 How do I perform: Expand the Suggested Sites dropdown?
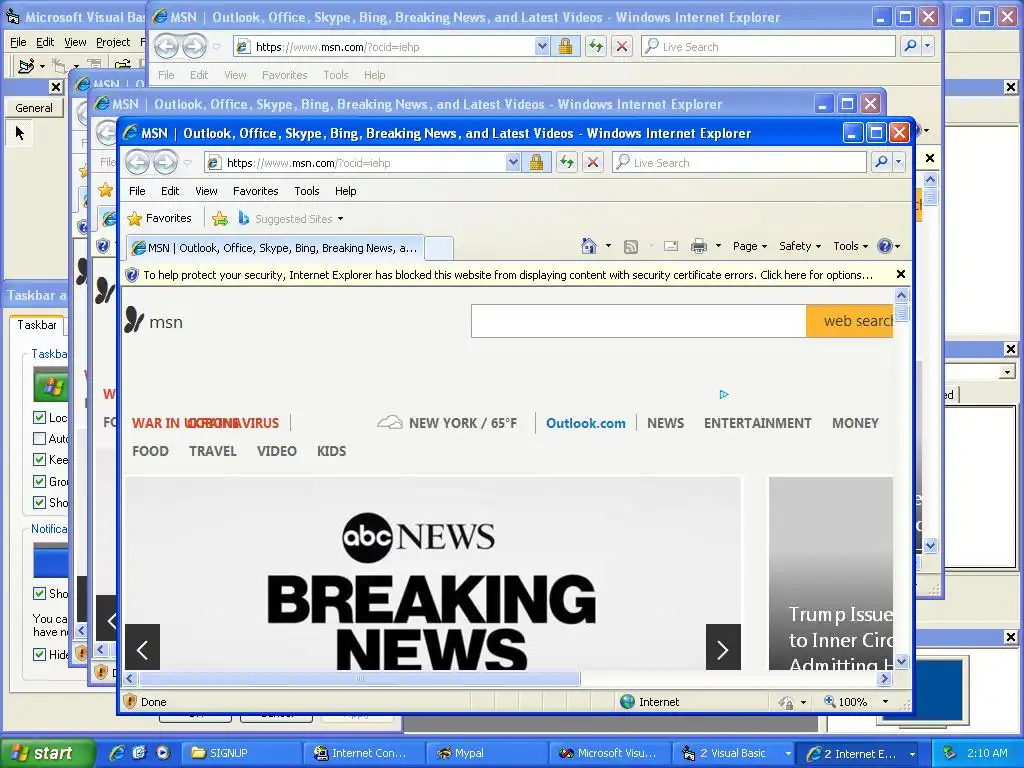pyautogui.click(x=340, y=219)
